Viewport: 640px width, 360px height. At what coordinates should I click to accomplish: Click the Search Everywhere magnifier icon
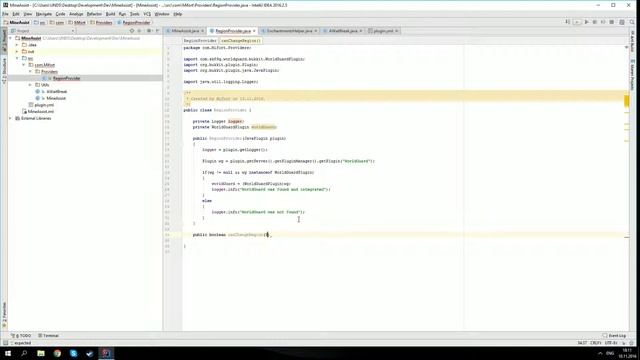coord(632,22)
